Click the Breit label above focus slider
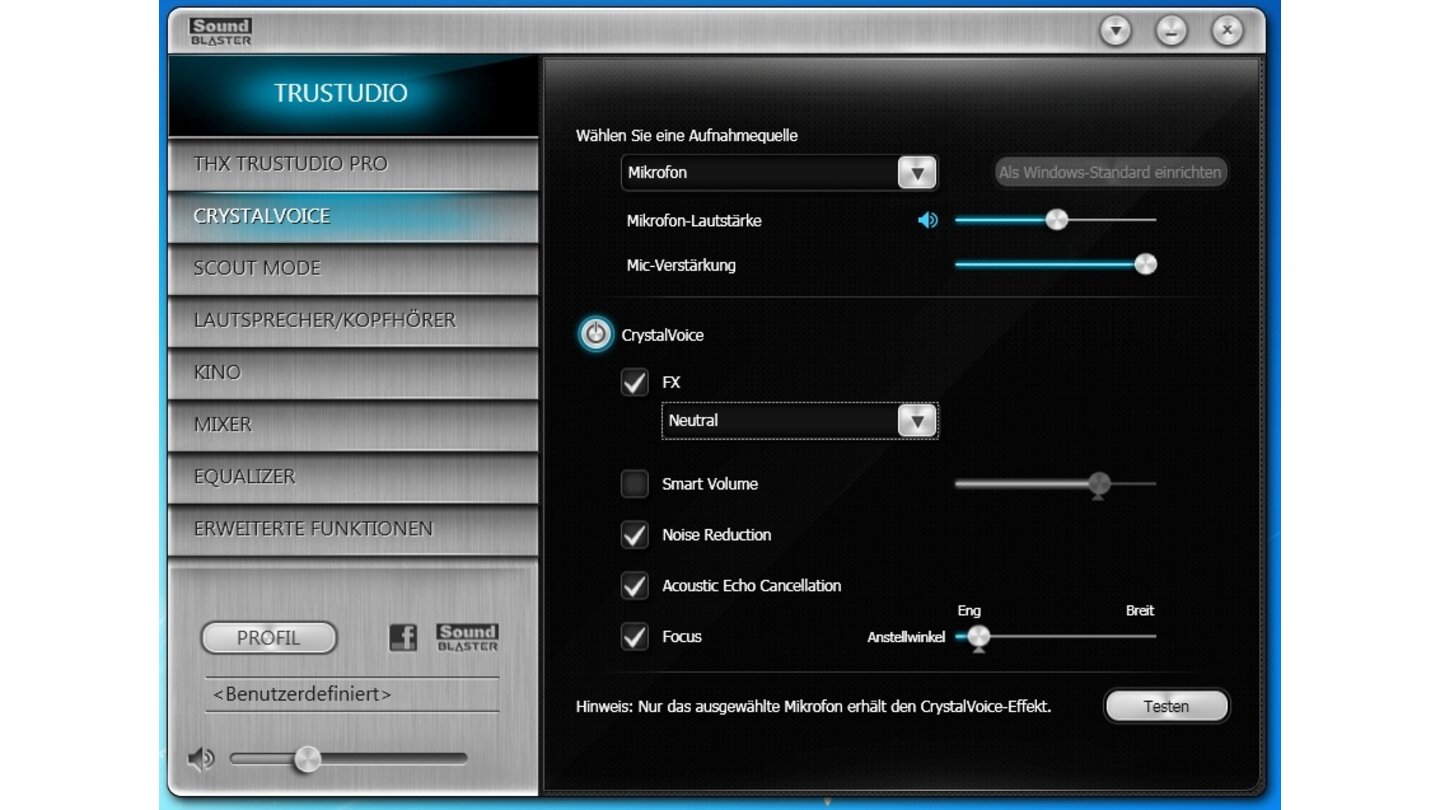Image resolution: width=1440 pixels, height=810 pixels. click(1140, 610)
